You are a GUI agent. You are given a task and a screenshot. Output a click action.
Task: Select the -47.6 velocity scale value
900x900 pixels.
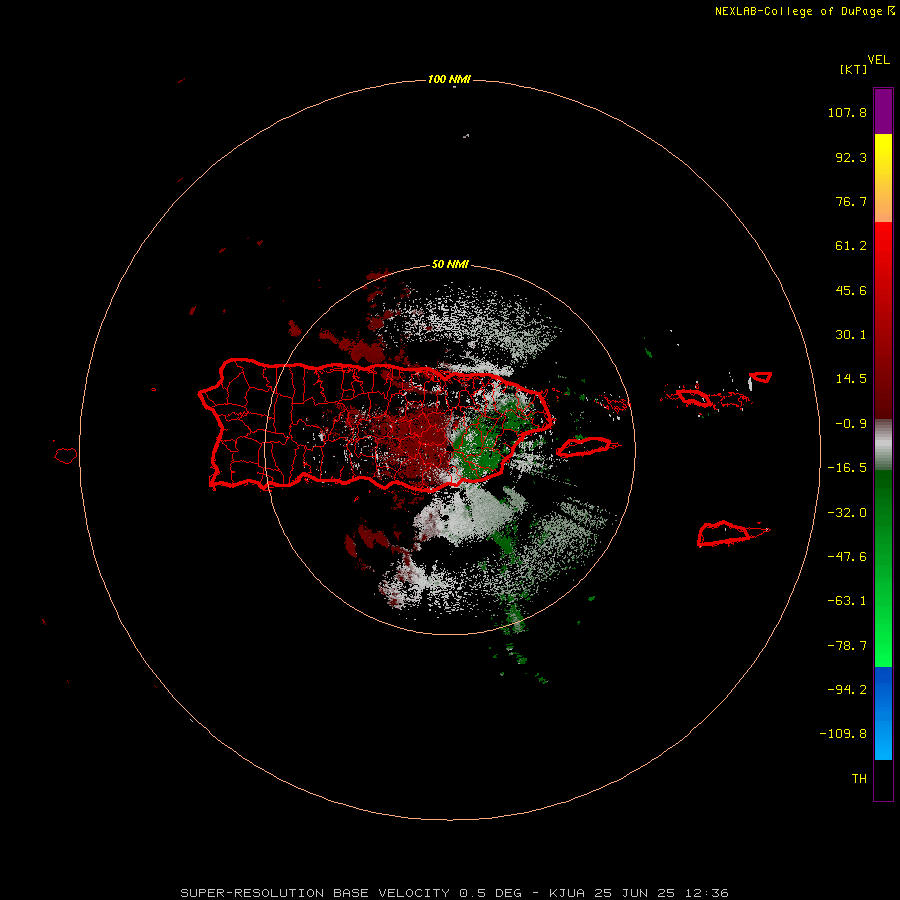point(847,557)
